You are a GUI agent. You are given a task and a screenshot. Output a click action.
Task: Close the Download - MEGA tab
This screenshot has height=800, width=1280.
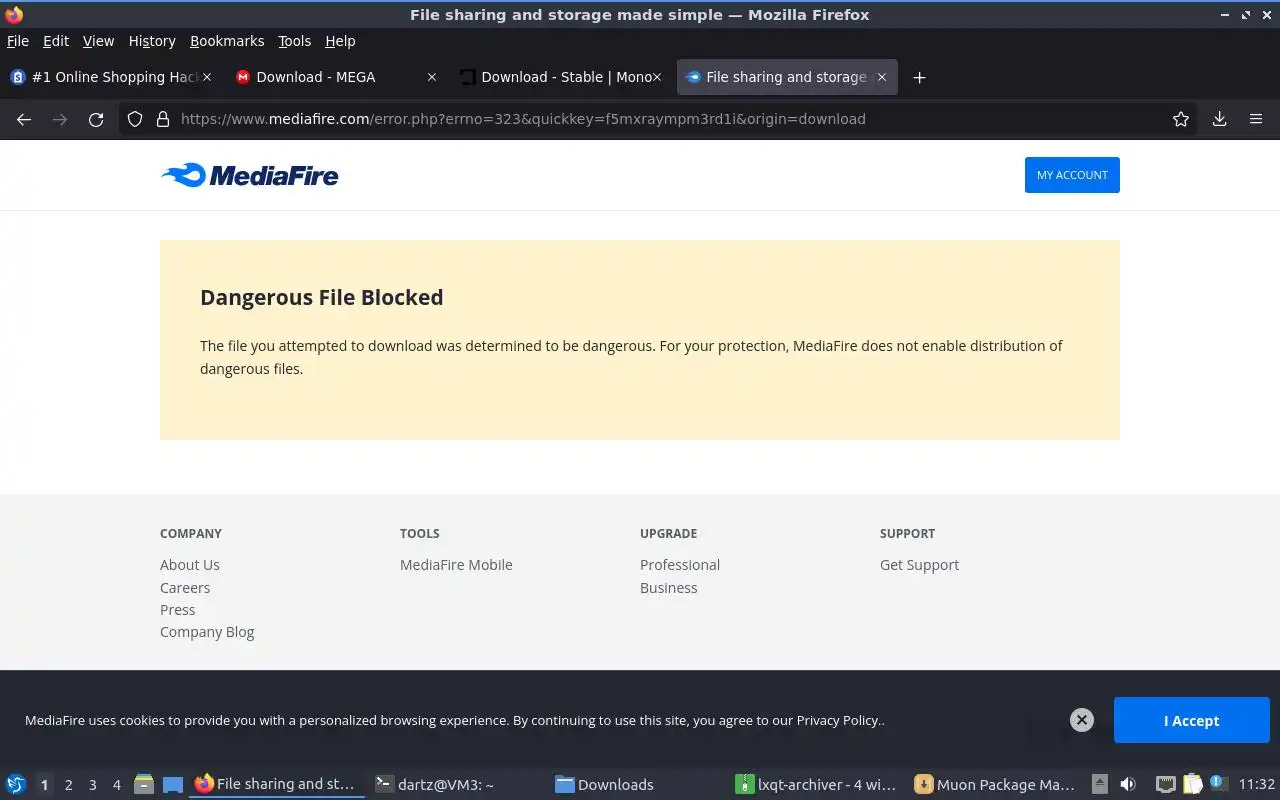pos(432,77)
